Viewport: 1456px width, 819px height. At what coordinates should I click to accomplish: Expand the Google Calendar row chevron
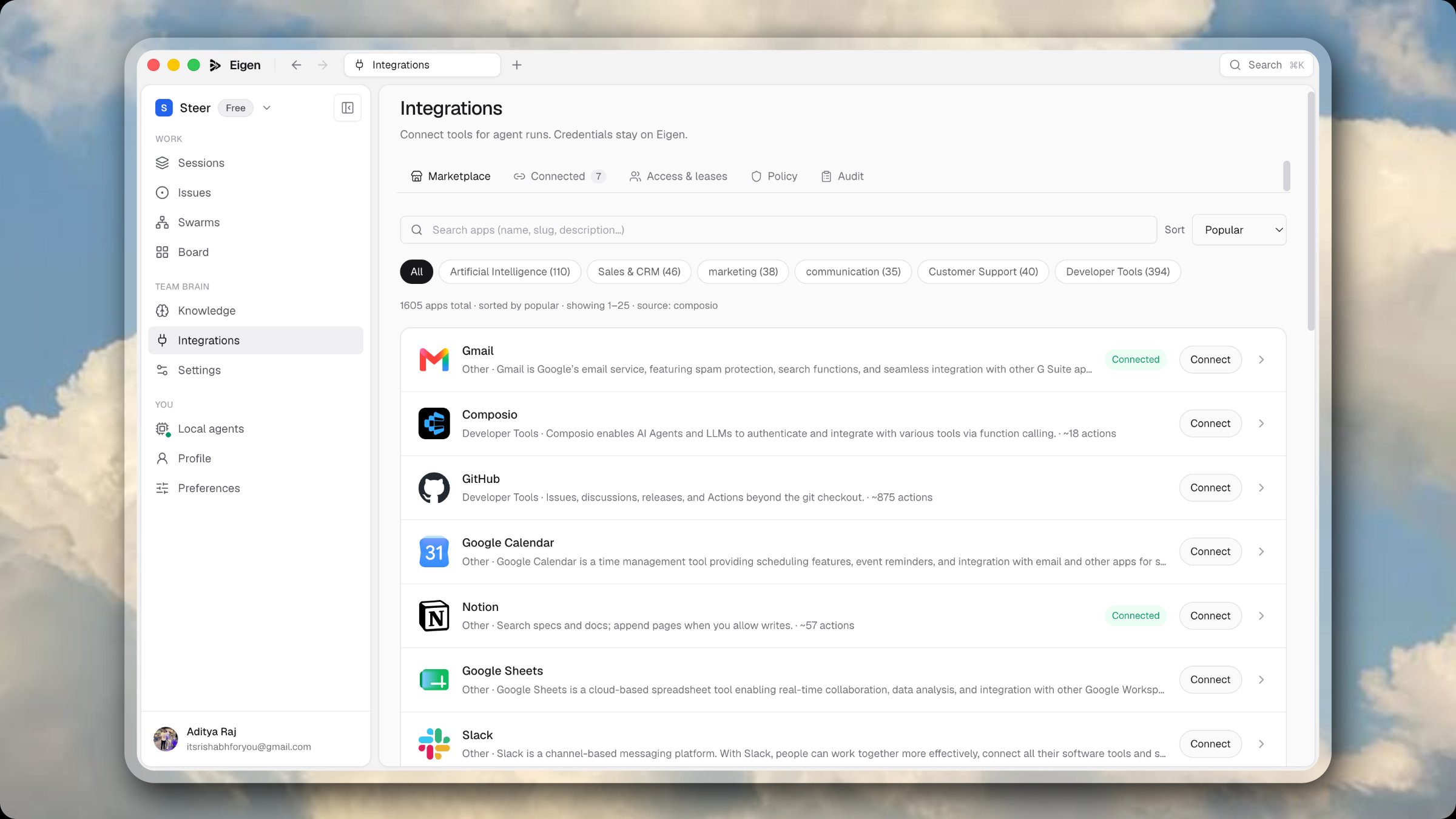click(1261, 551)
